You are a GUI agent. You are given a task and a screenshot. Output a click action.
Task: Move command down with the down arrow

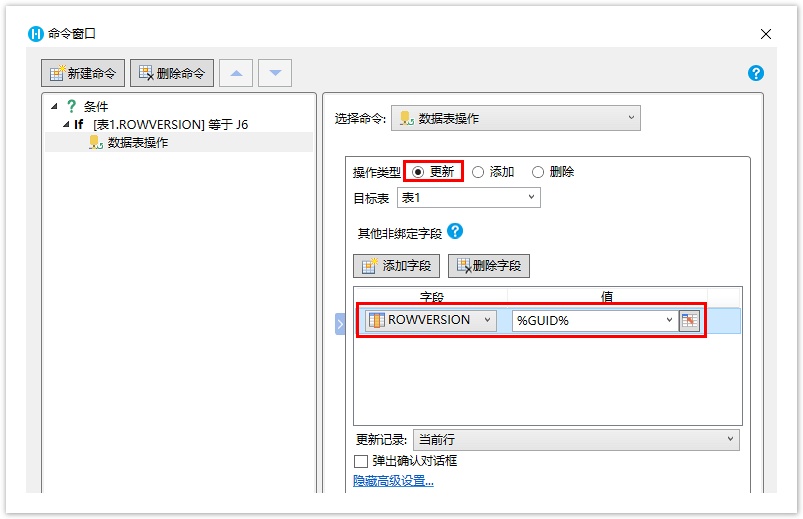click(x=275, y=73)
